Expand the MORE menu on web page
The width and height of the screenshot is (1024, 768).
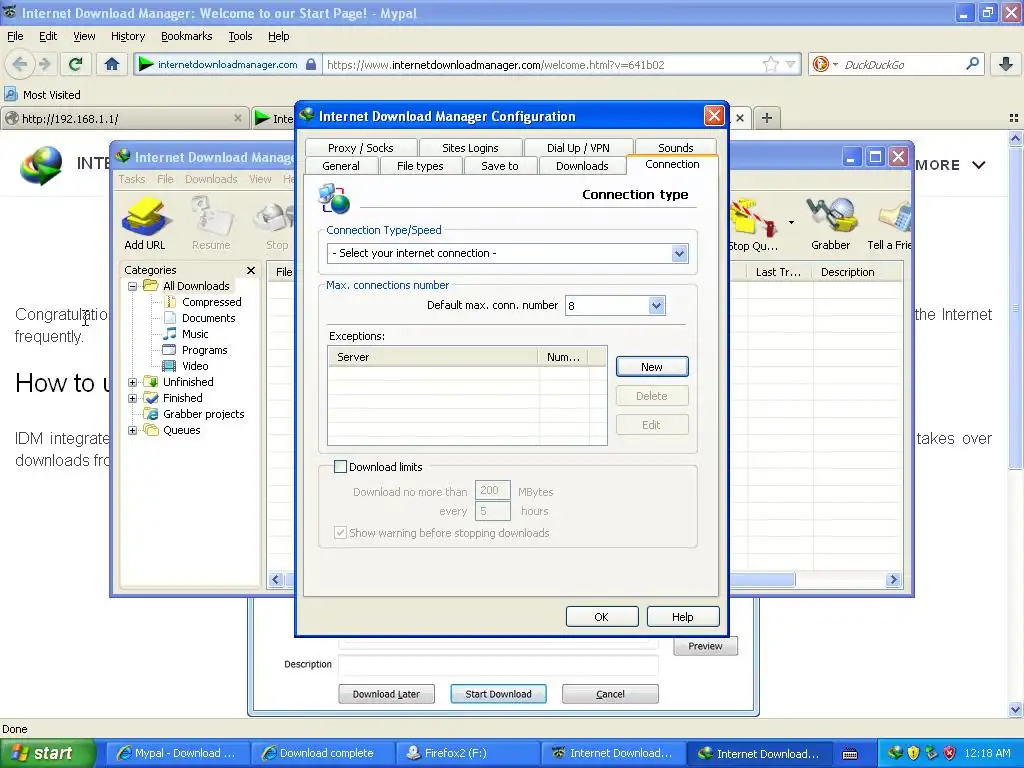pos(950,165)
